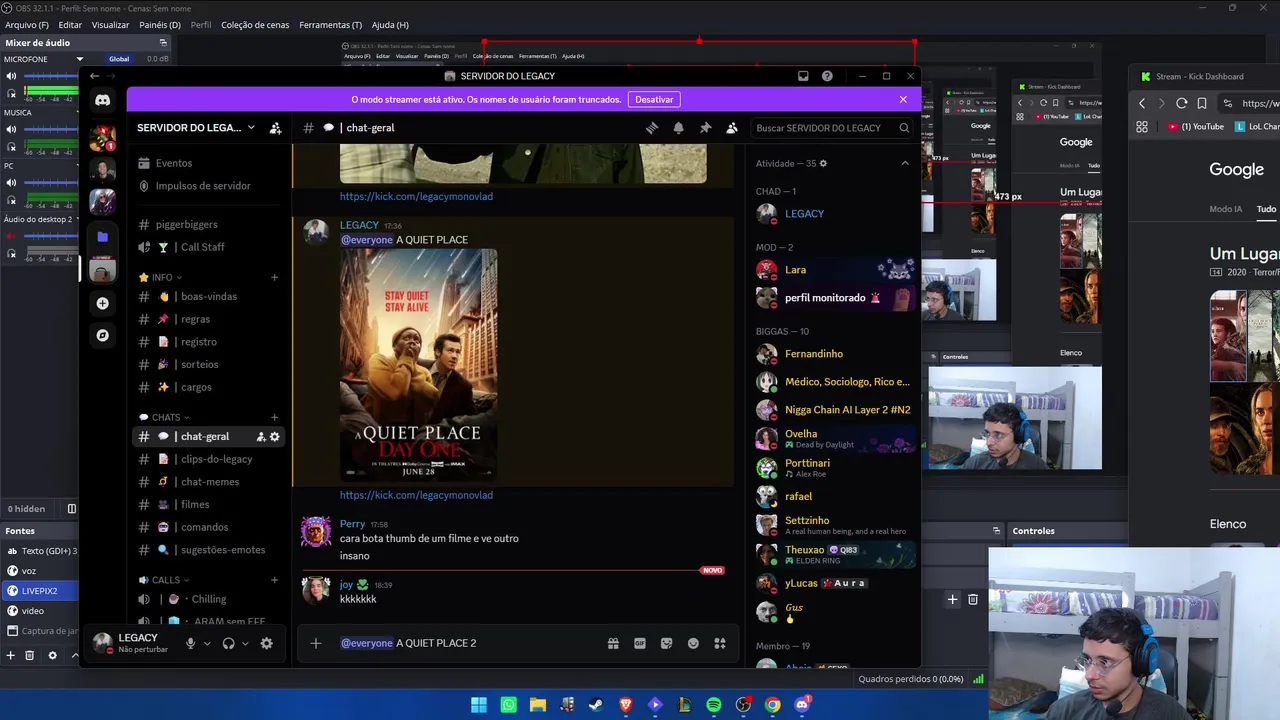Open source properties gear in OBS Fontes
Viewport: 1280px width, 720px height.
54,655
